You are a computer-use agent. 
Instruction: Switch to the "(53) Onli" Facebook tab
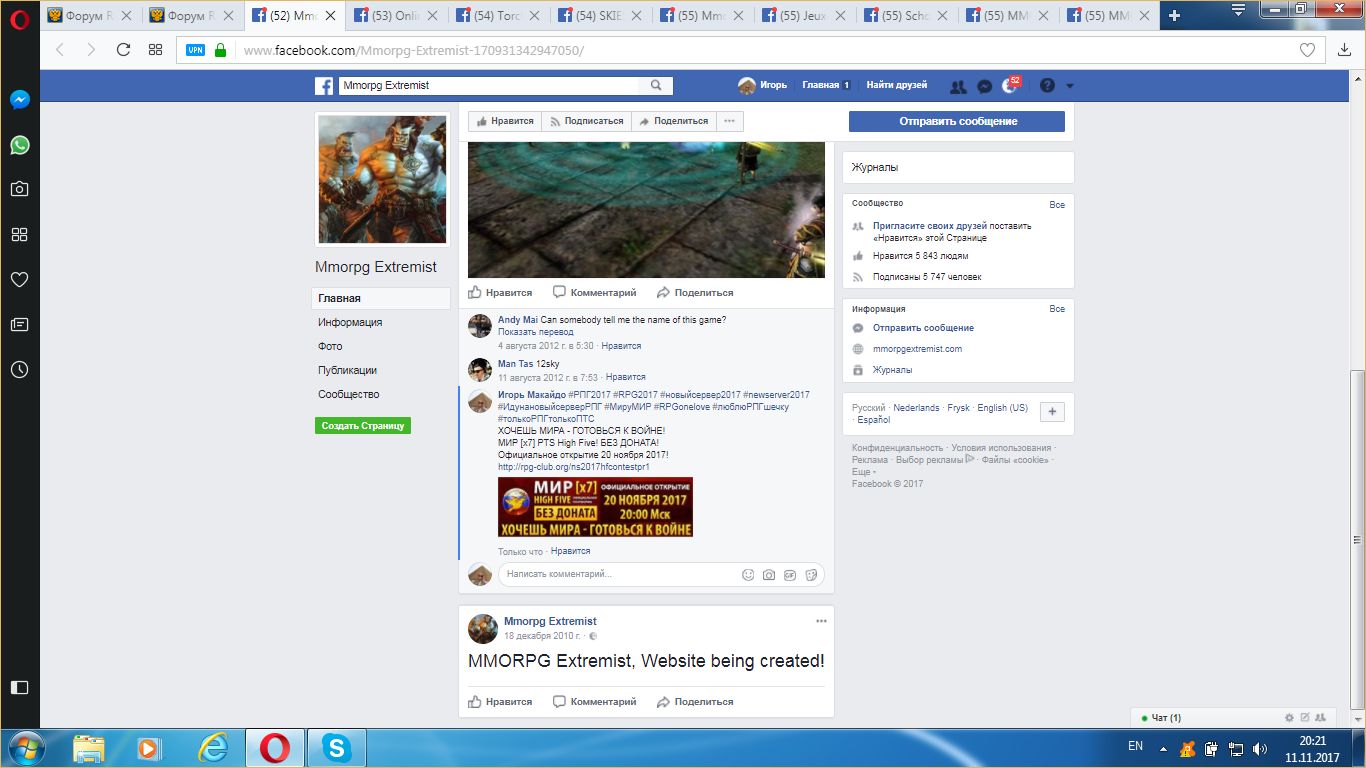[x=395, y=16]
